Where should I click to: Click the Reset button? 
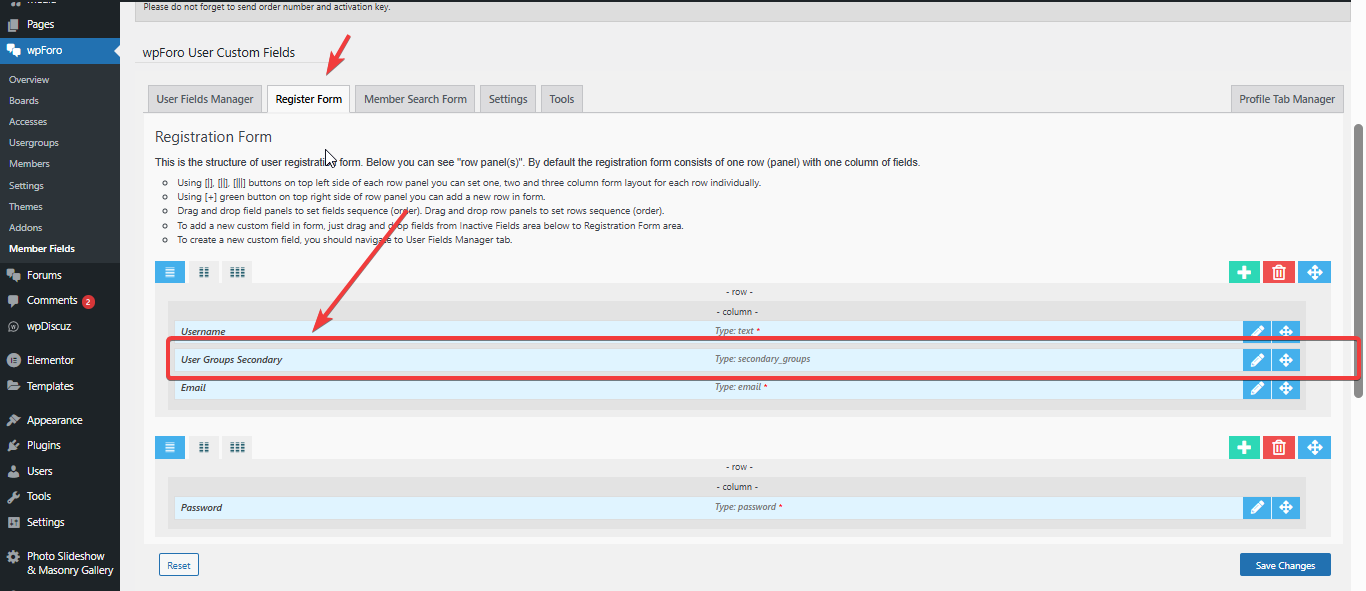click(x=179, y=565)
